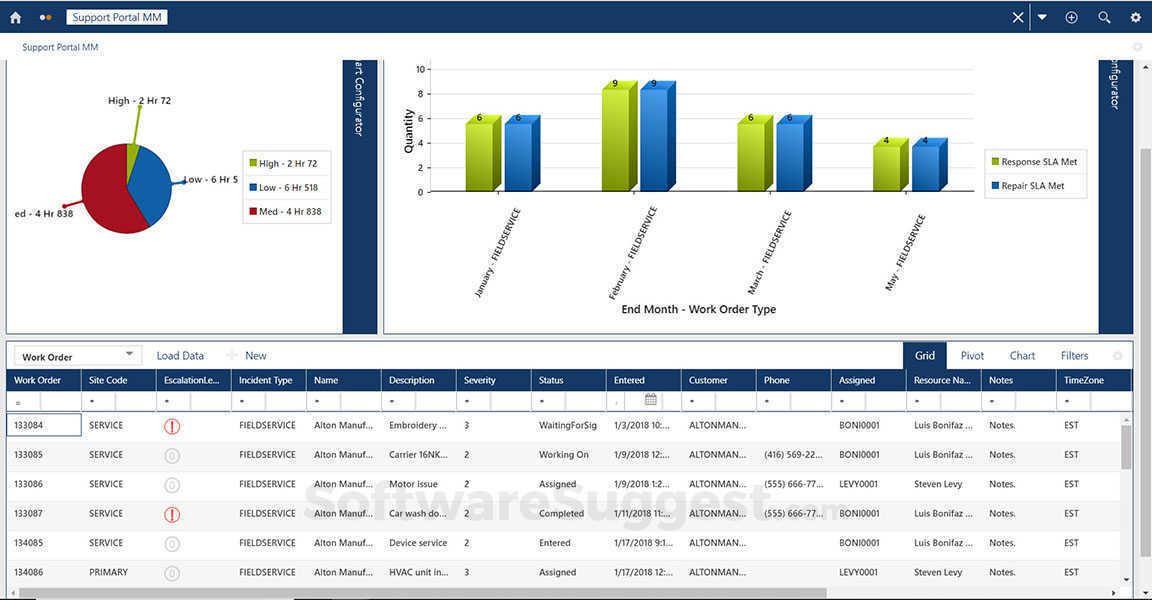The width and height of the screenshot is (1152, 600).
Task: Select work order cell 133084
Action: click(44, 425)
